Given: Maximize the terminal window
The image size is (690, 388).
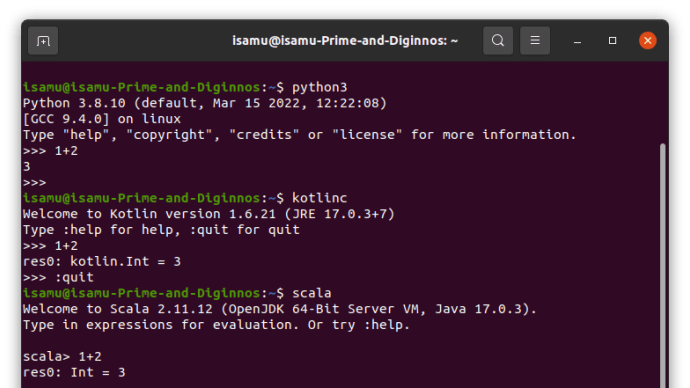Looking at the screenshot, I should pyautogui.click(x=612, y=41).
